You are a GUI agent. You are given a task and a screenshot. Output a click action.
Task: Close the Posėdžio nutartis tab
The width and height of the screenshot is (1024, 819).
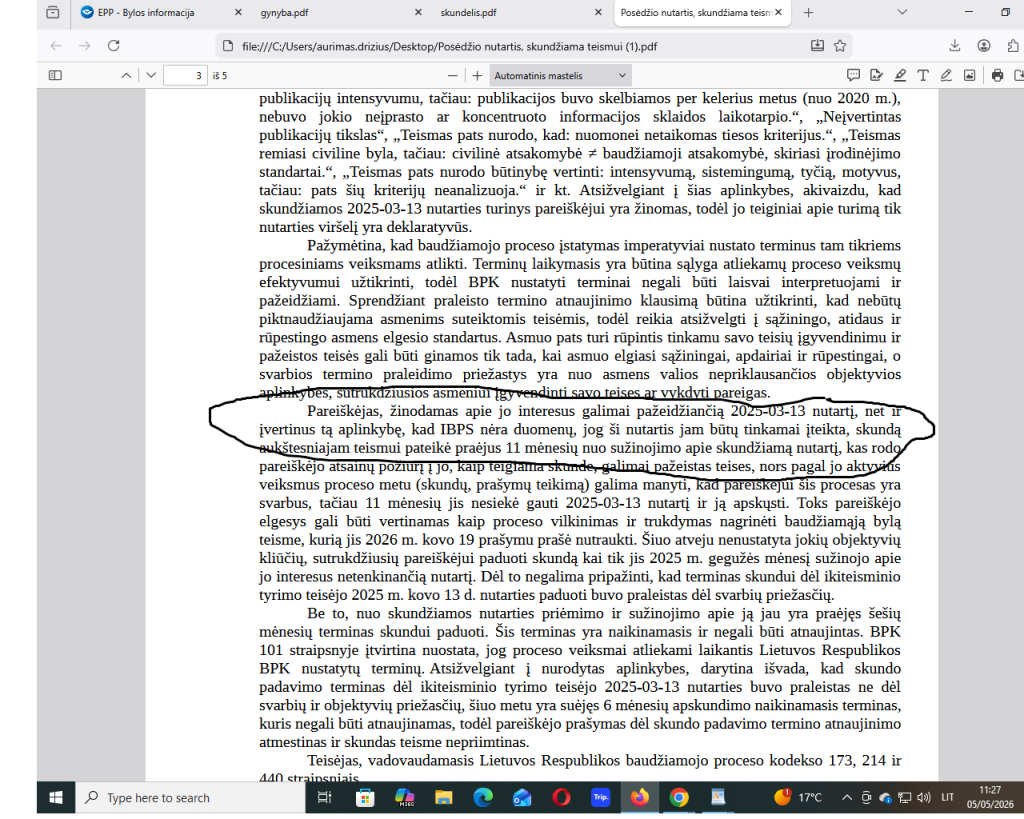(x=778, y=12)
